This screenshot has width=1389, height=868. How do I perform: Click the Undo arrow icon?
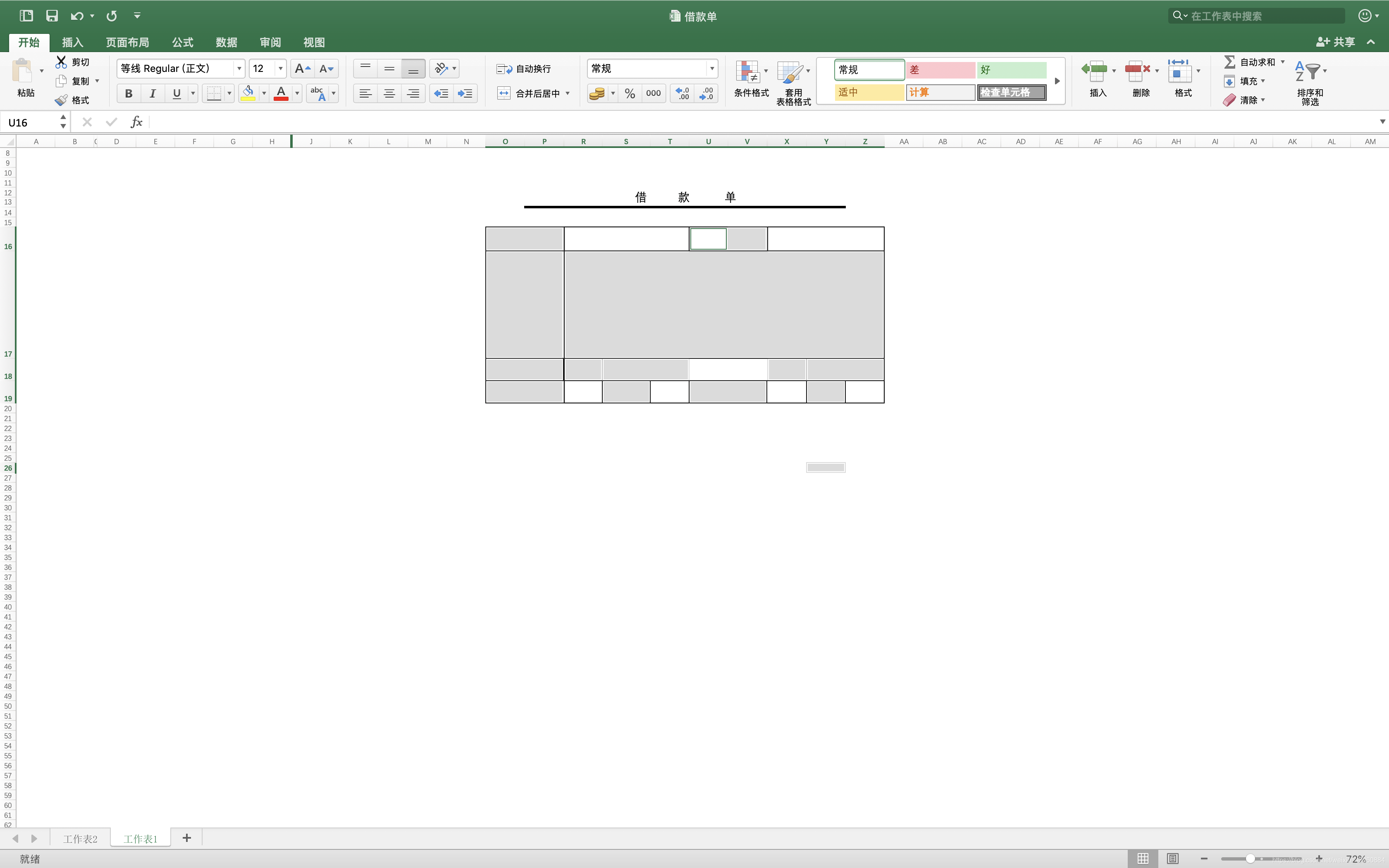pyautogui.click(x=76, y=16)
